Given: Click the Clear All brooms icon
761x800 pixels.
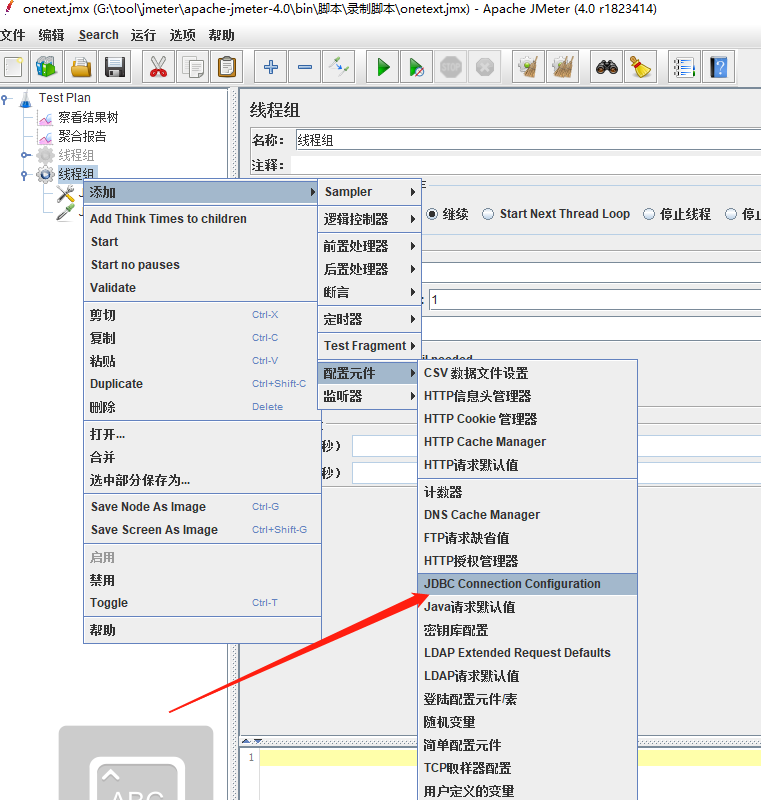Looking at the screenshot, I should (563, 67).
